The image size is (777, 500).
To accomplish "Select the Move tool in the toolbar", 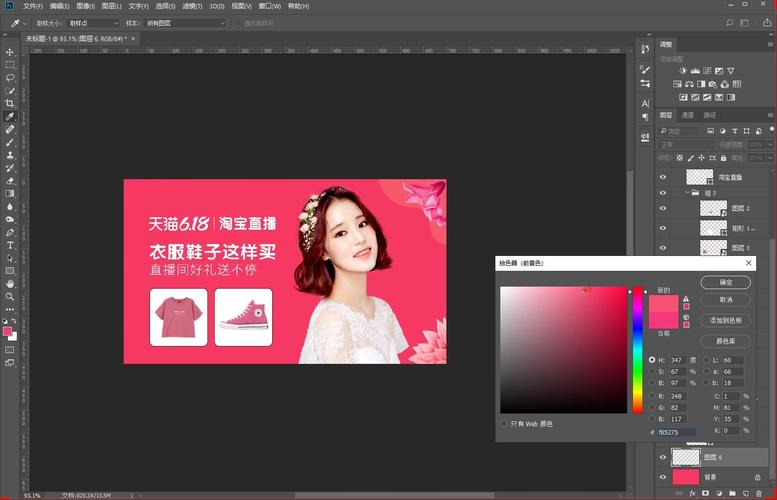I will [10, 51].
